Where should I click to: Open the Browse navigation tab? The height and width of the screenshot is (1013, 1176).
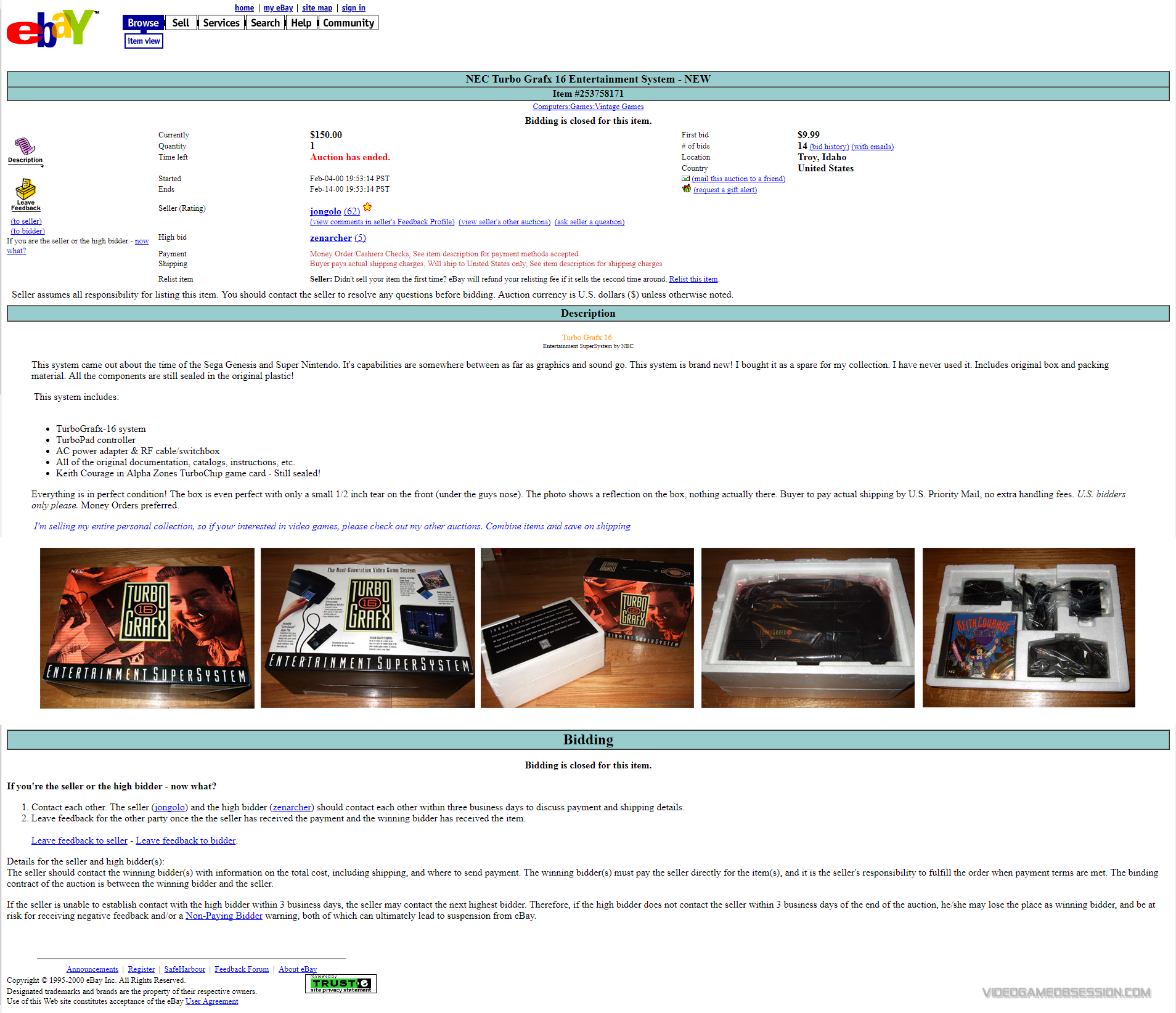[143, 23]
